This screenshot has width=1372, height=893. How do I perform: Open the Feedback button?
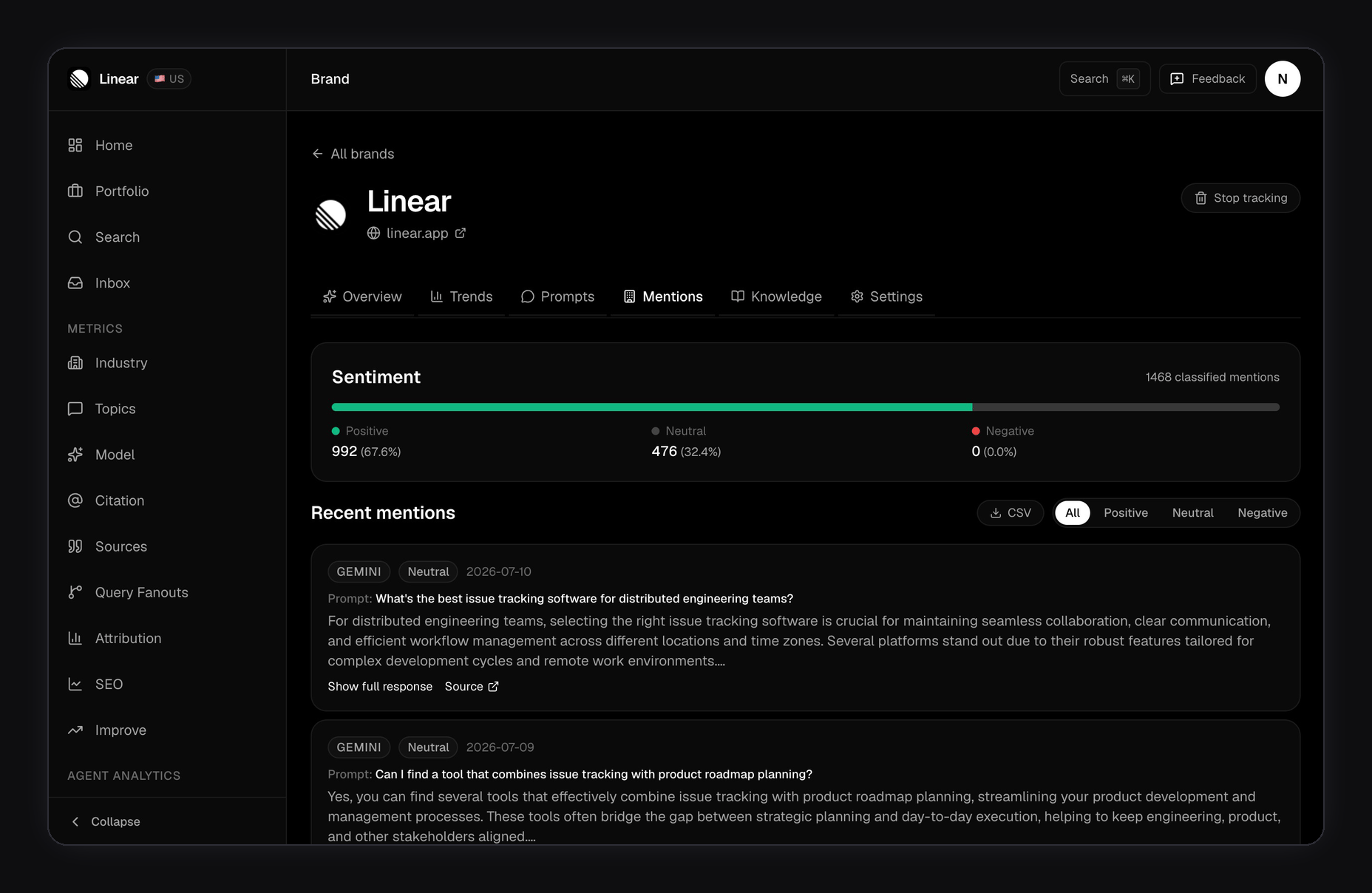(x=1208, y=79)
